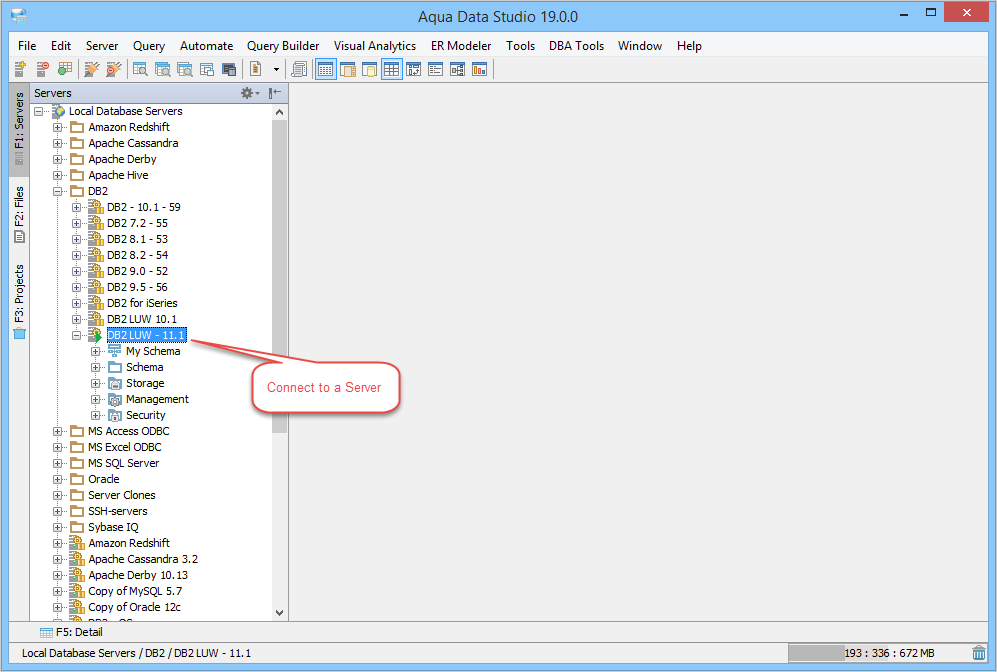Click the ER diagram window toolbar icon

414,69
